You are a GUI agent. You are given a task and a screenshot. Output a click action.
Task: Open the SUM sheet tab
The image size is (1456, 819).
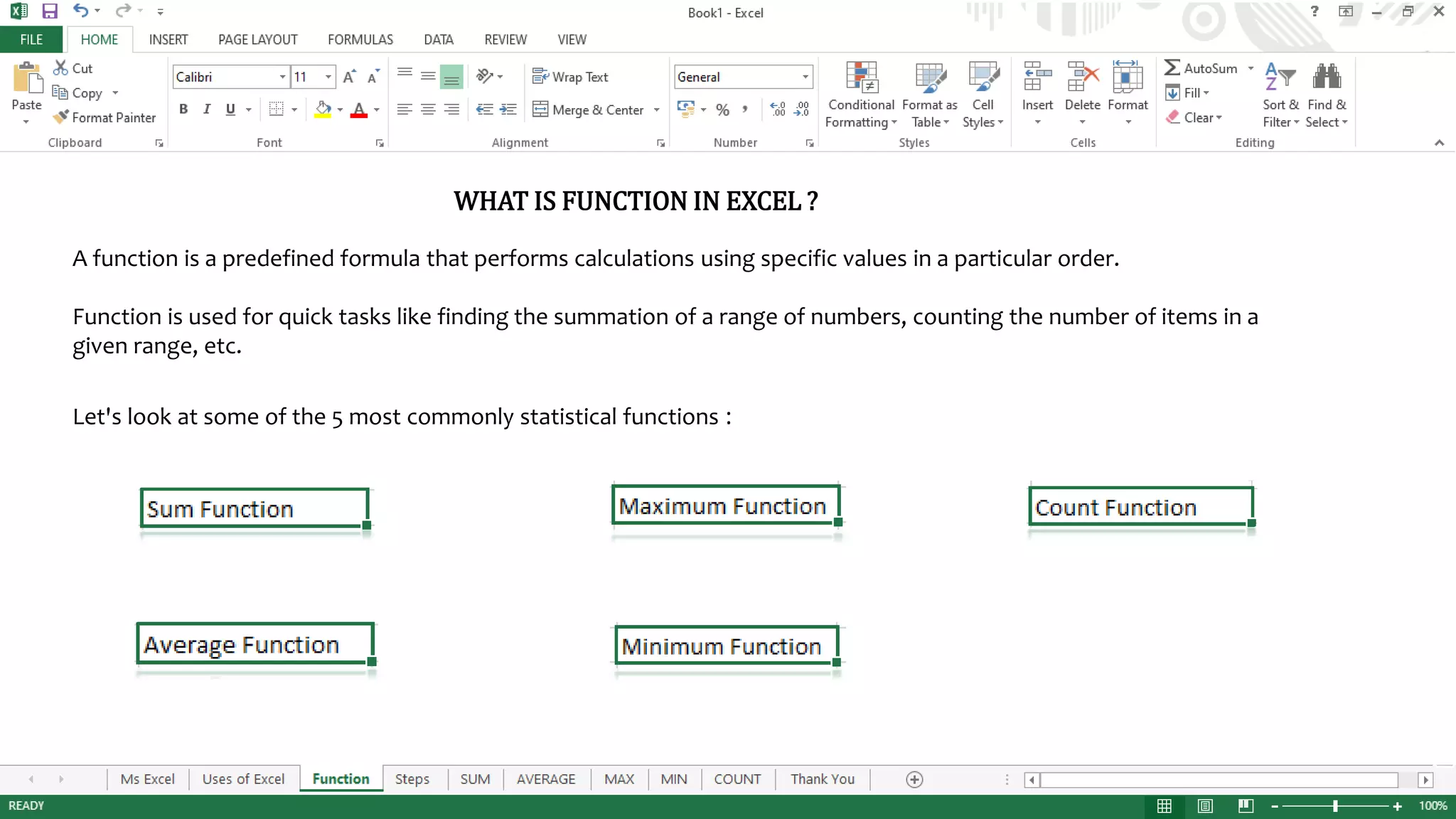475,779
